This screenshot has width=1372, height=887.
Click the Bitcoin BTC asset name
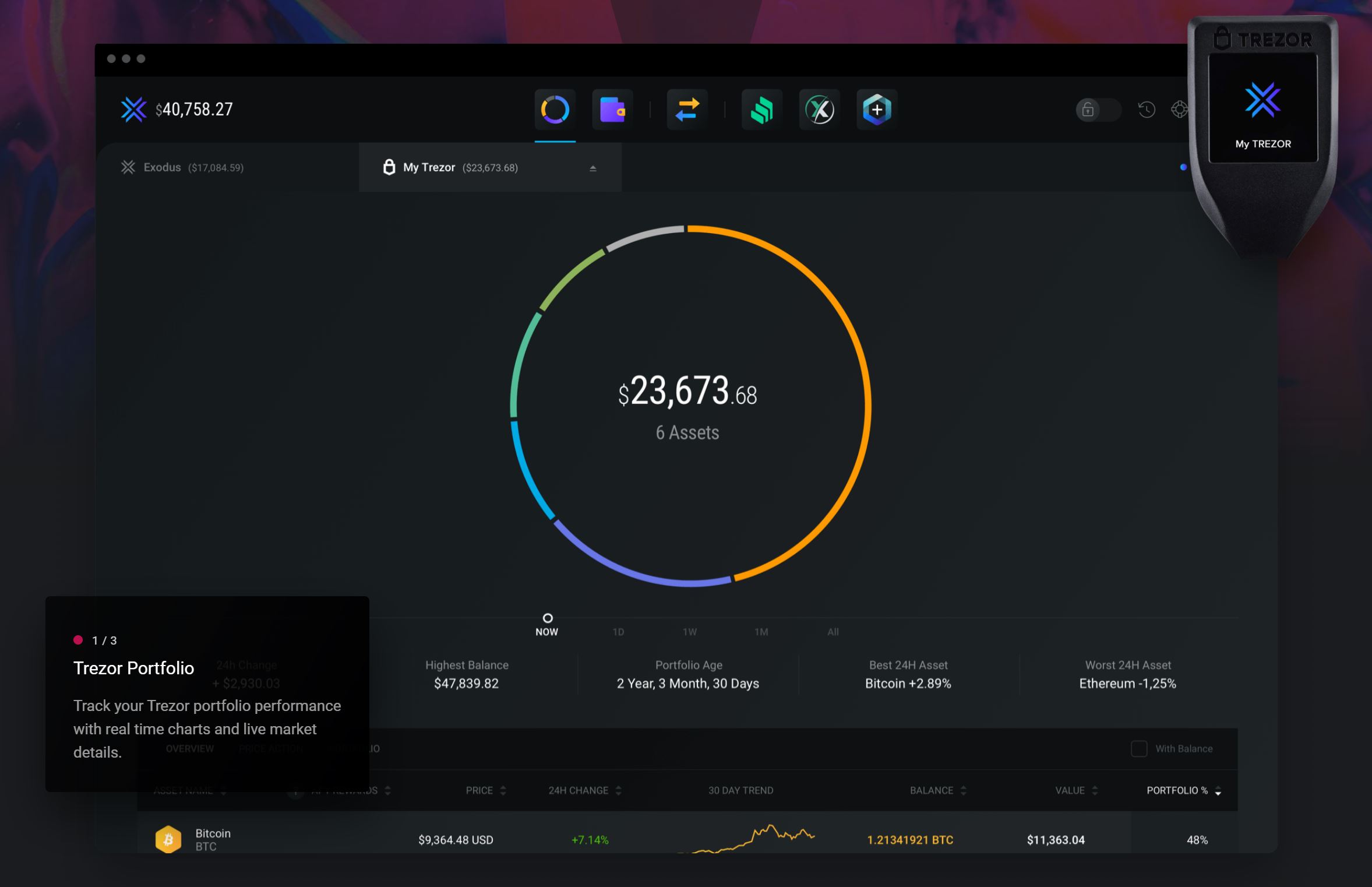pos(213,839)
